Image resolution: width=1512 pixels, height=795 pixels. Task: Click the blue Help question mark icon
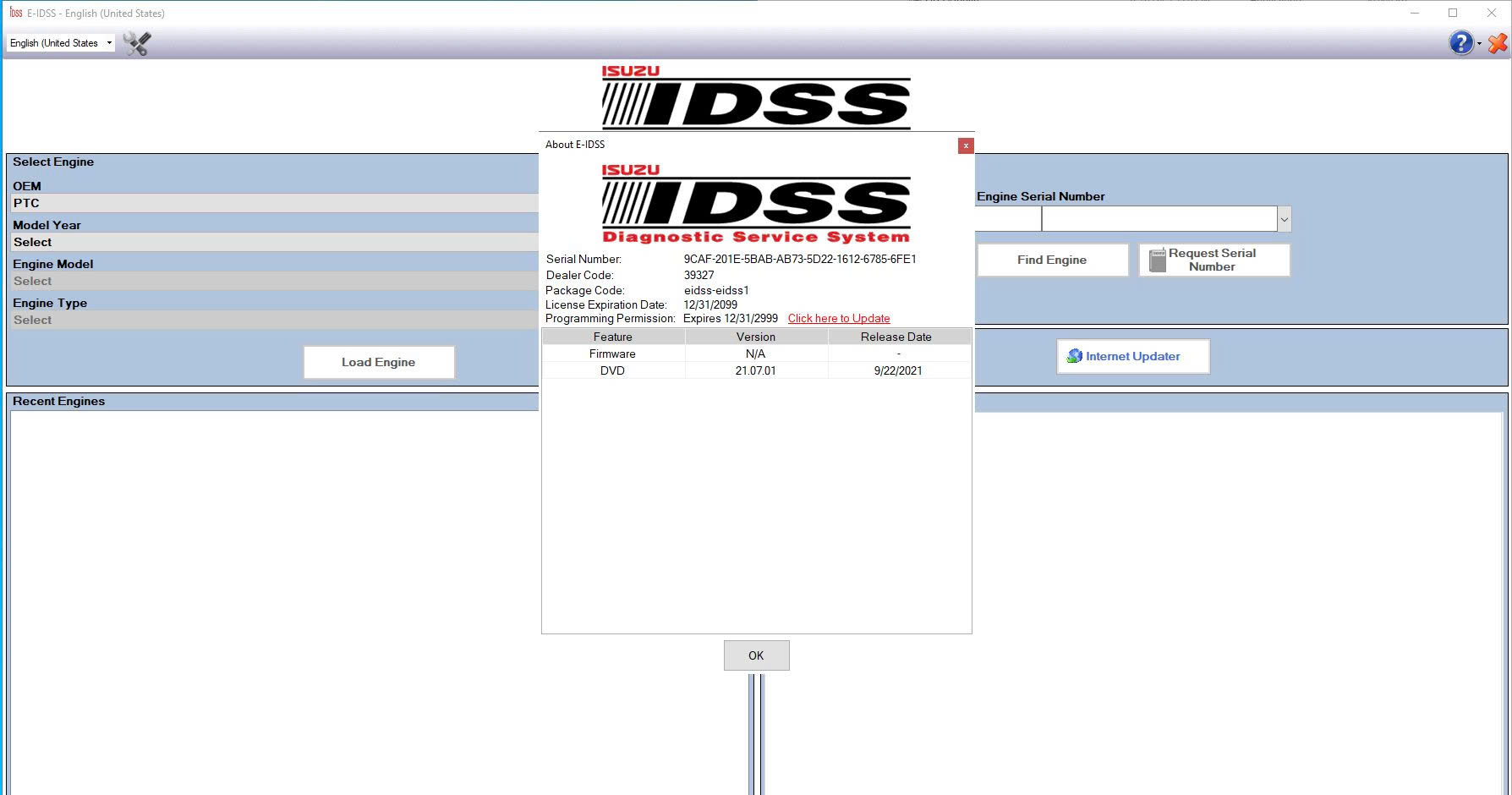(x=1460, y=42)
